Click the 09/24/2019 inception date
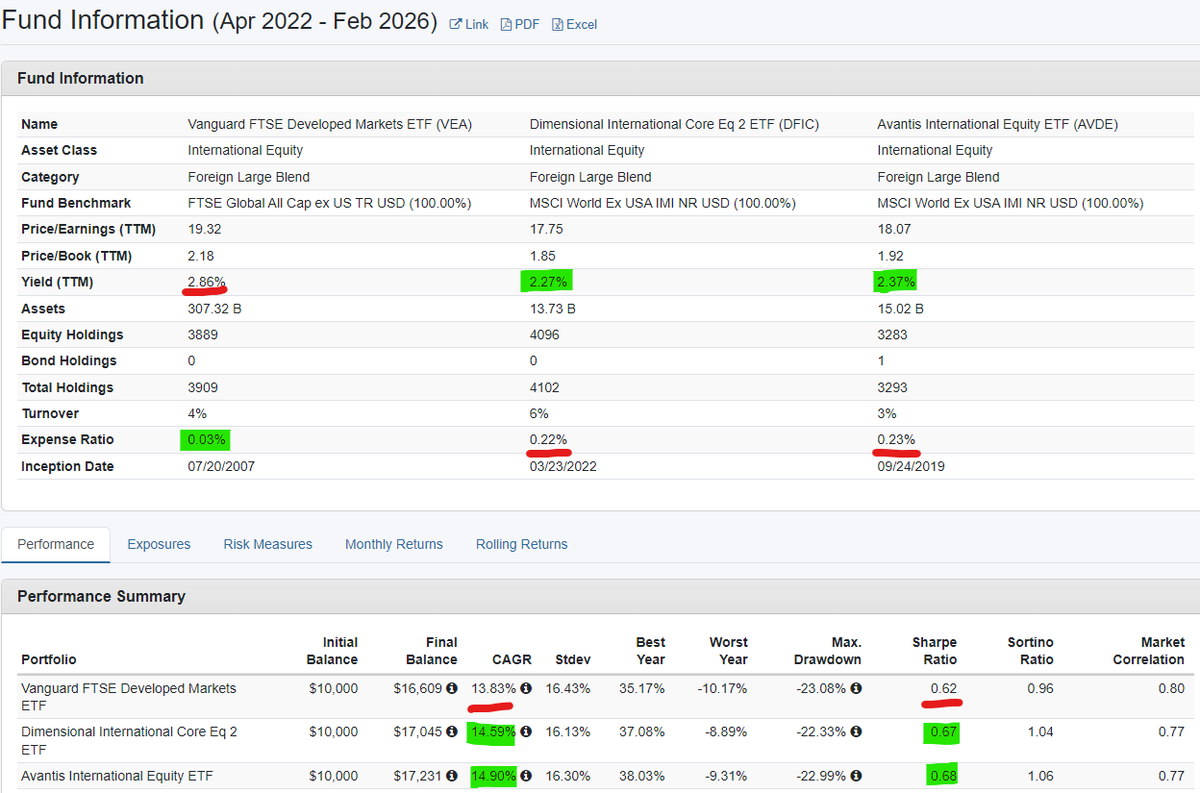Image resolution: width=1200 pixels, height=793 pixels. click(911, 466)
